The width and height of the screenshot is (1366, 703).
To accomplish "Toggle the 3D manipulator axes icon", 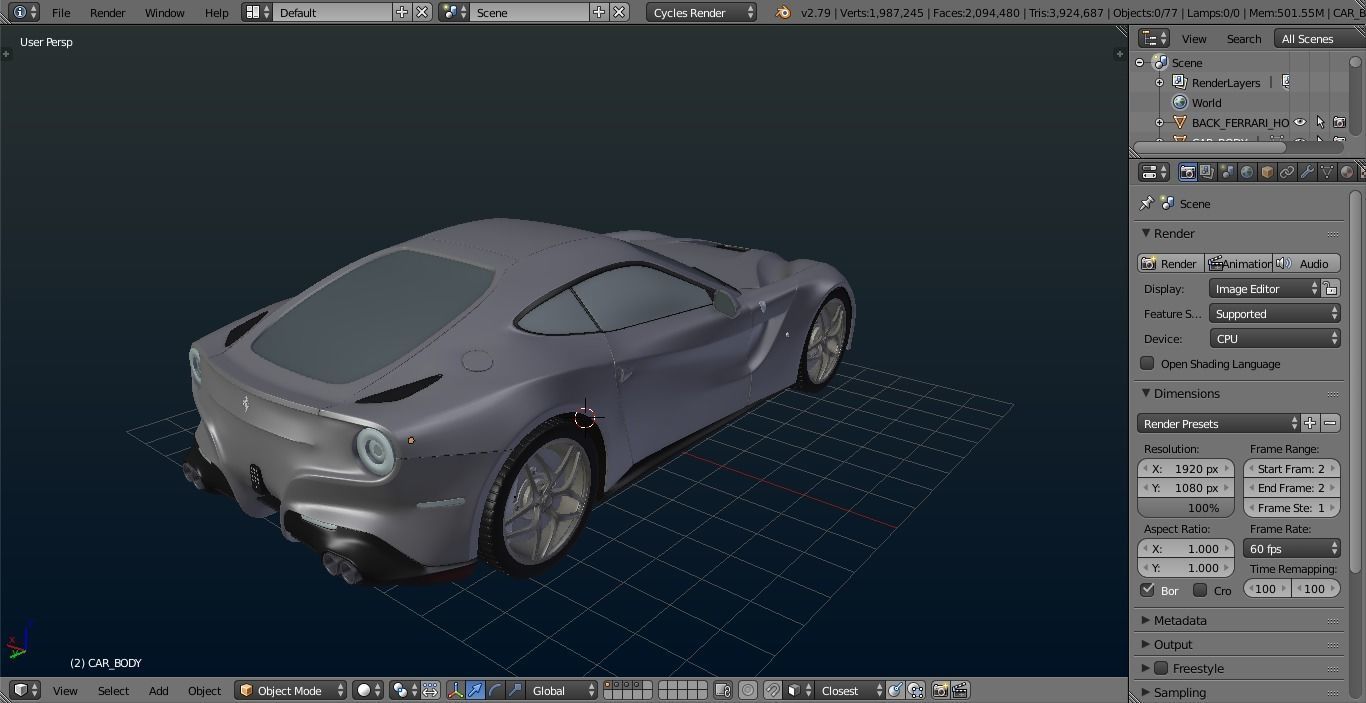I will point(455,690).
